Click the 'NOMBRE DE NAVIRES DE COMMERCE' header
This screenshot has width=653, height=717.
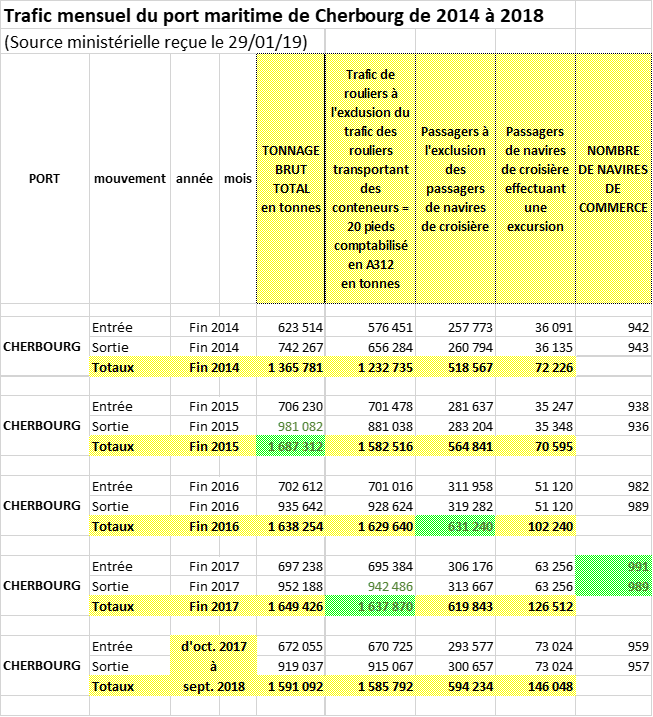[x=613, y=179]
